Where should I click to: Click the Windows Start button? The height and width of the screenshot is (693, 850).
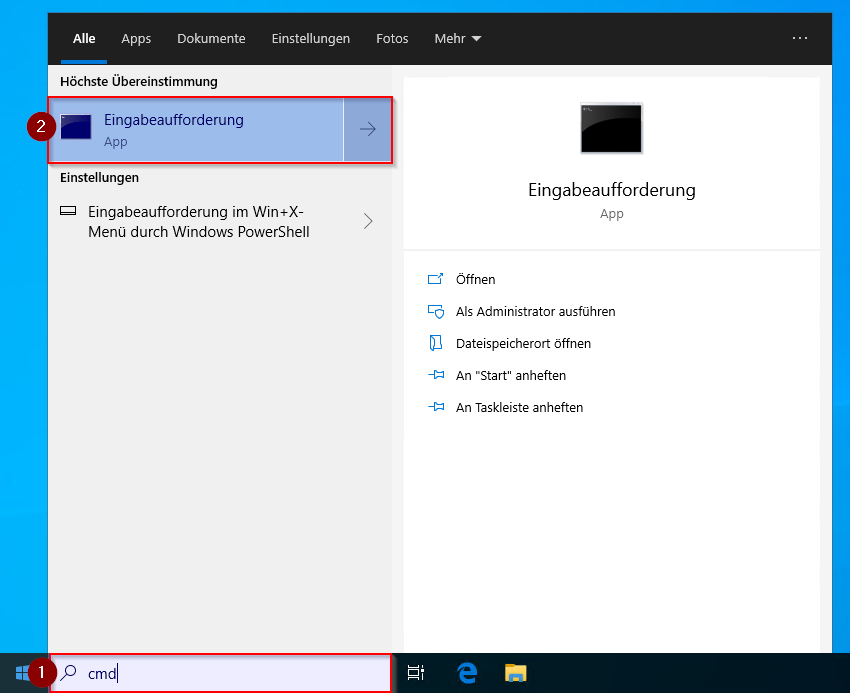21,673
